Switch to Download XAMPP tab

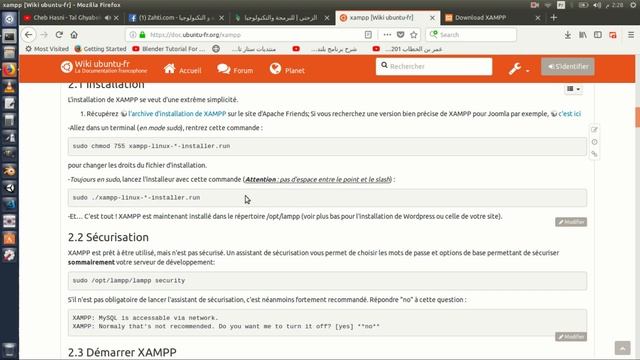pos(480,18)
